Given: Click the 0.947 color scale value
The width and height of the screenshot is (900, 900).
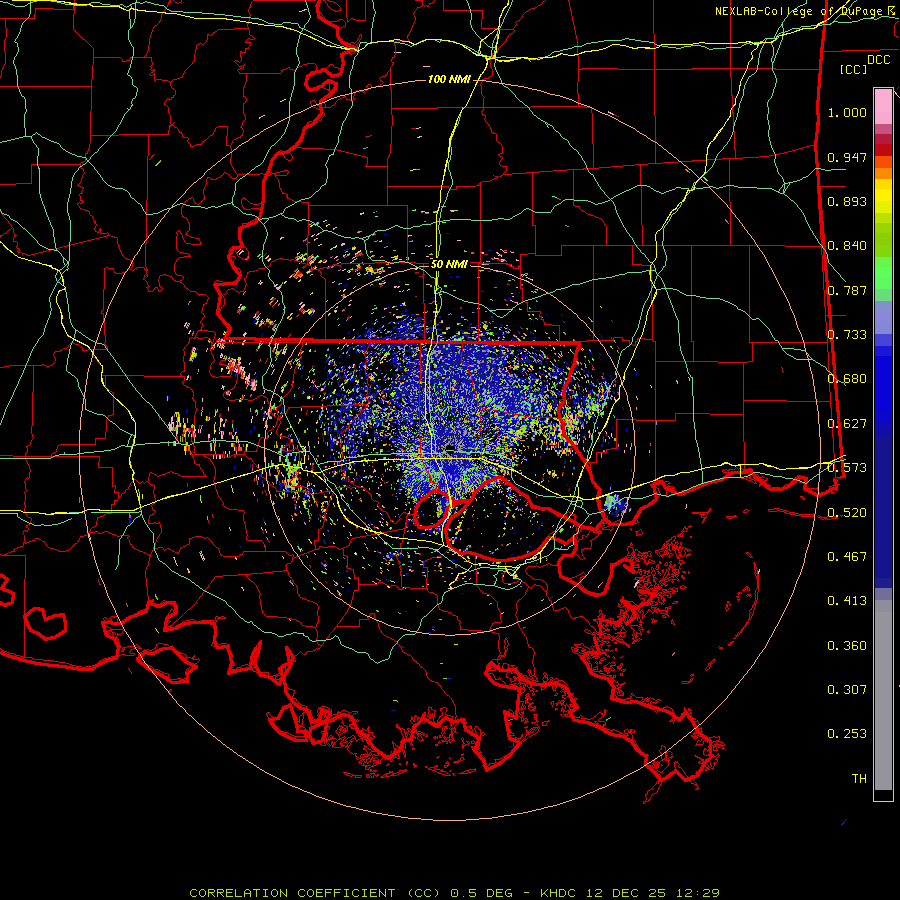Looking at the screenshot, I should (x=847, y=157).
